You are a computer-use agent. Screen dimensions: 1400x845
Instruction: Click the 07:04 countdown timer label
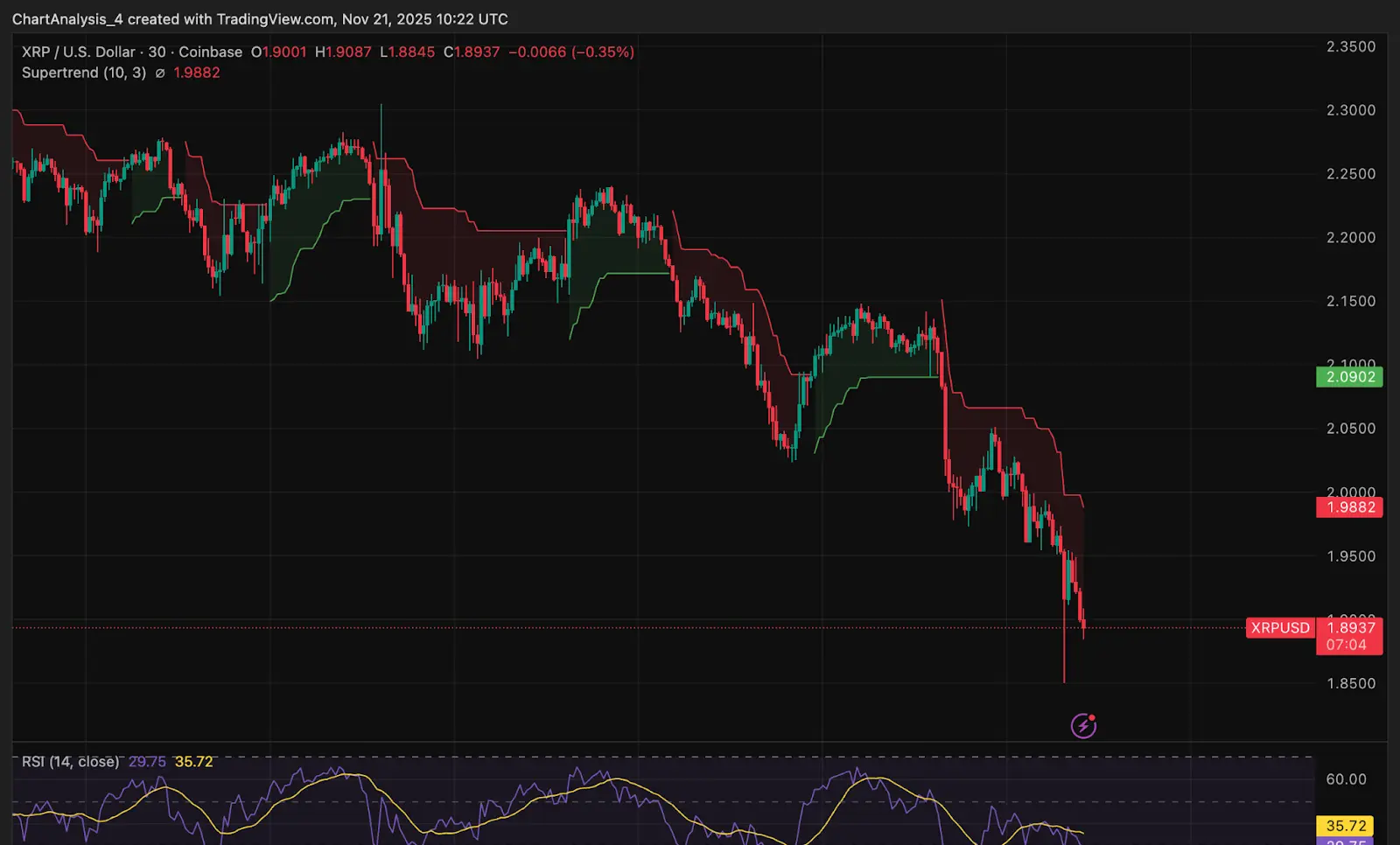[1346, 645]
